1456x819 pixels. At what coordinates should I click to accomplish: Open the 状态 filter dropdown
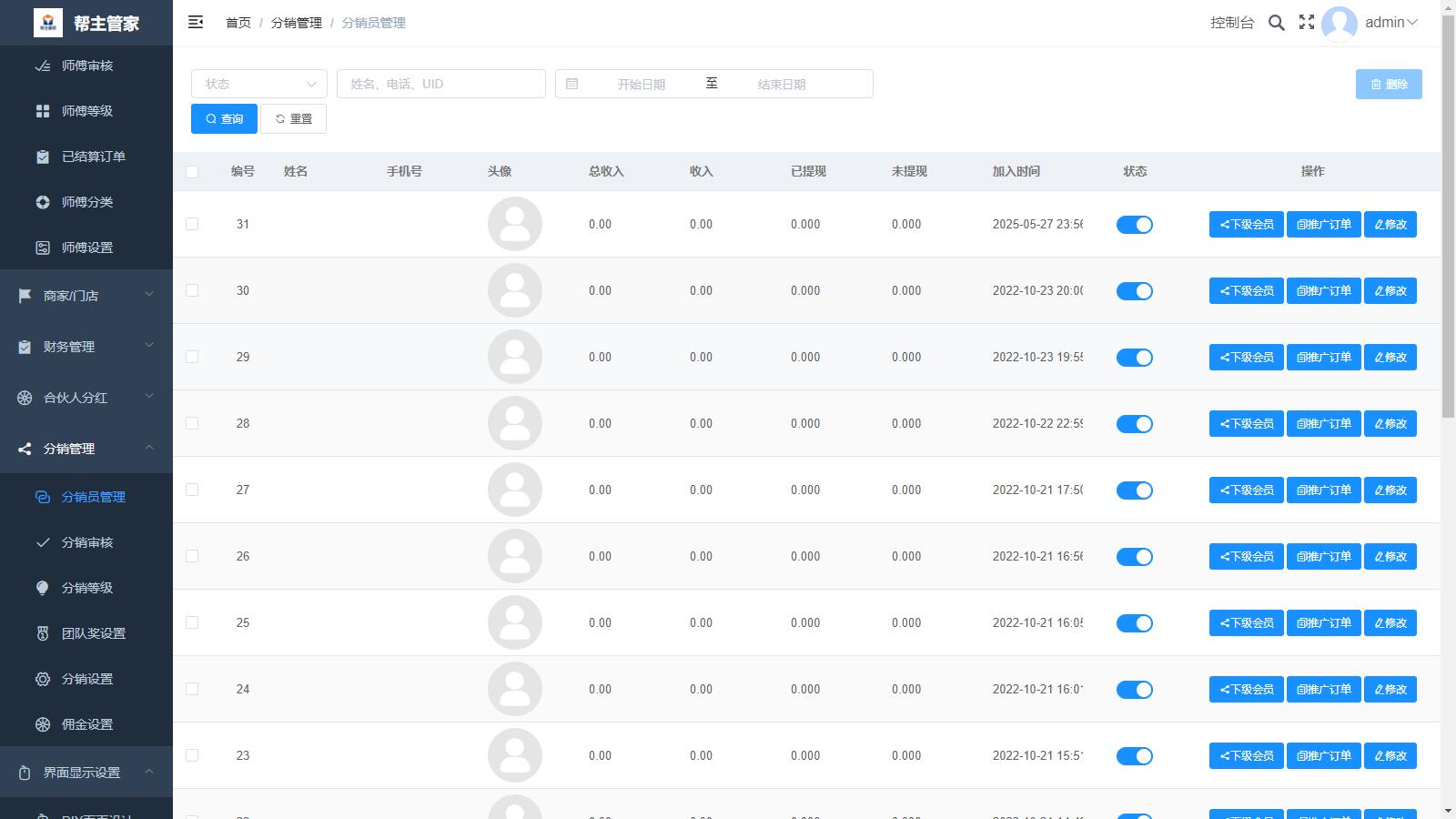[258, 84]
